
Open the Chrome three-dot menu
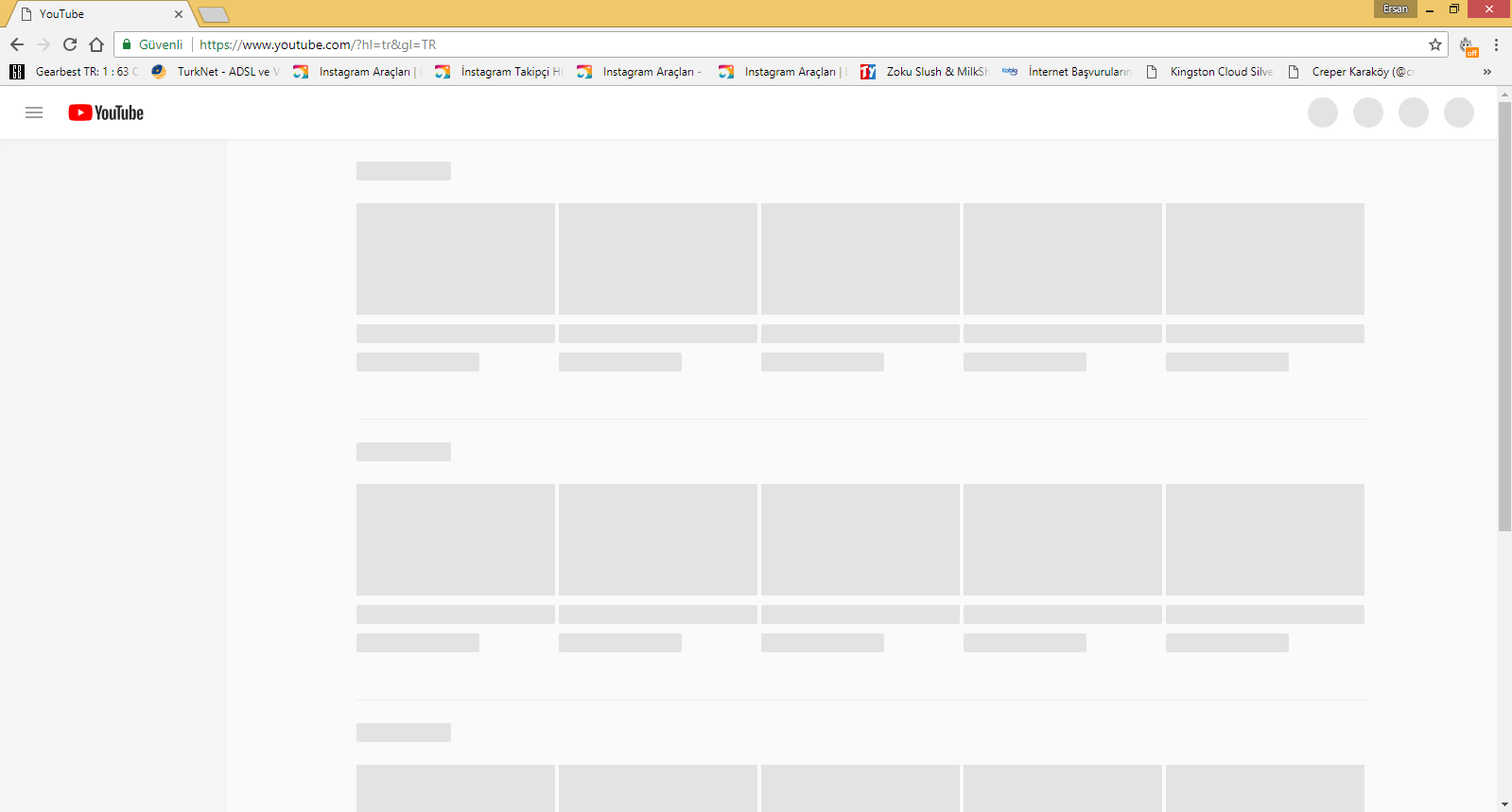point(1496,44)
